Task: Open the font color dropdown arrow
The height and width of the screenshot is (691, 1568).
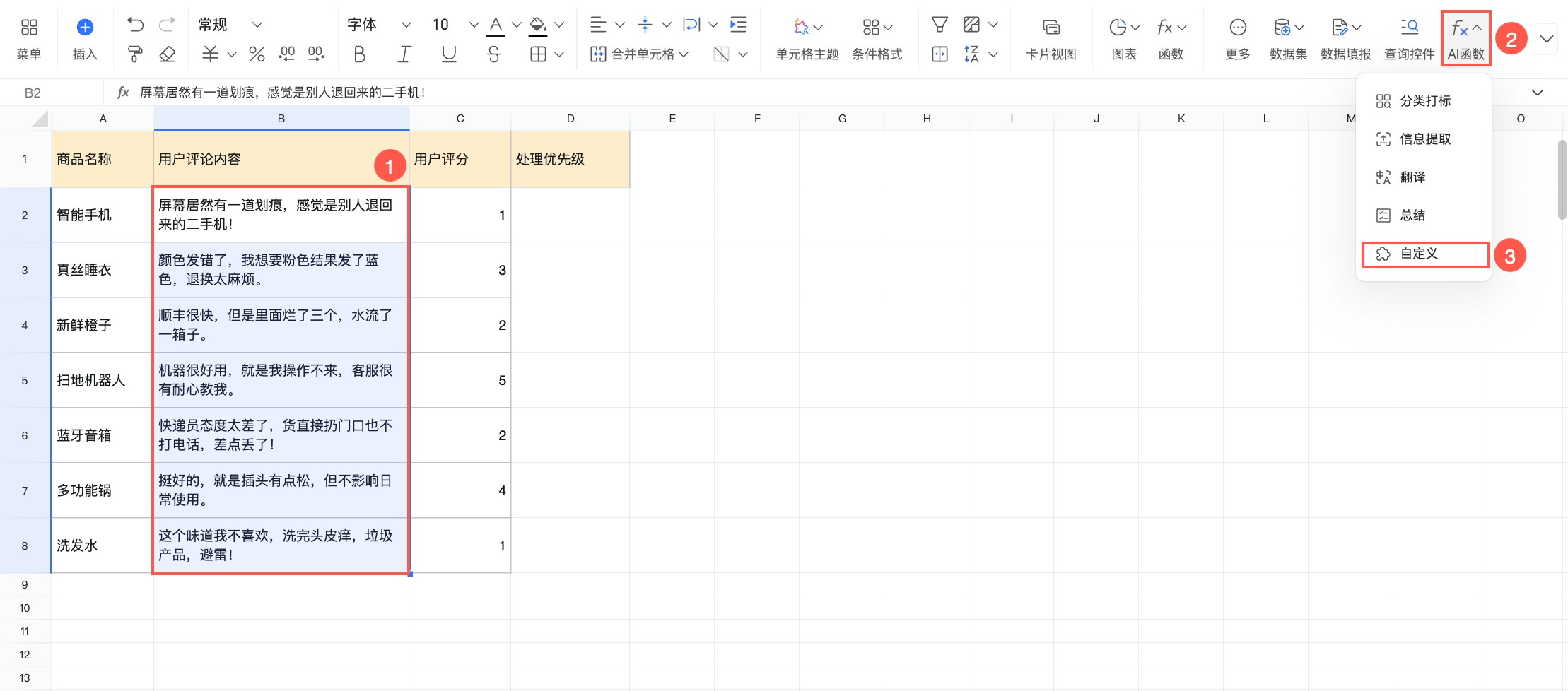Action: tap(517, 25)
